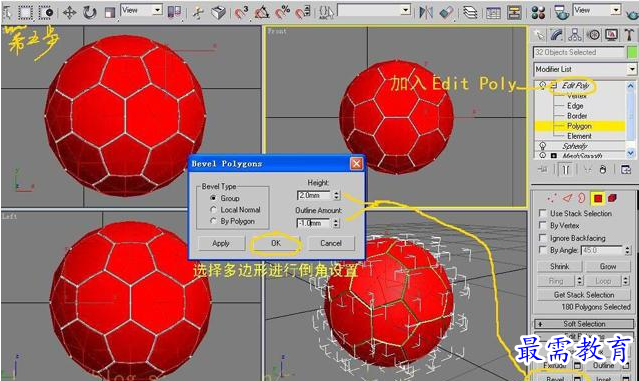Click the Height value input field
Screen dimensions: 639x381
click(x=314, y=196)
